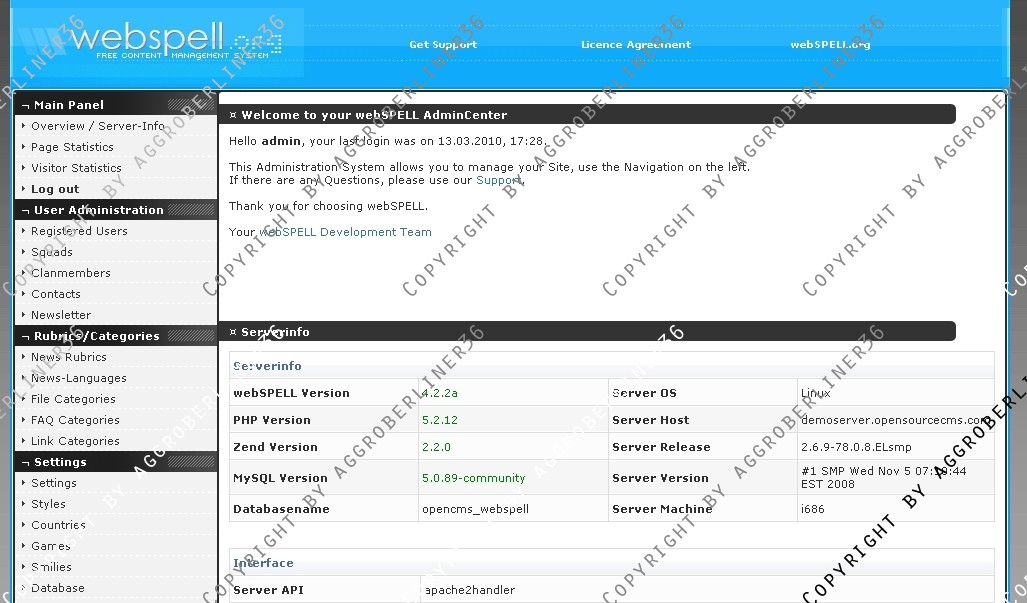Select Squads in User Administration
The width and height of the screenshot is (1027, 603).
(x=52, y=252)
